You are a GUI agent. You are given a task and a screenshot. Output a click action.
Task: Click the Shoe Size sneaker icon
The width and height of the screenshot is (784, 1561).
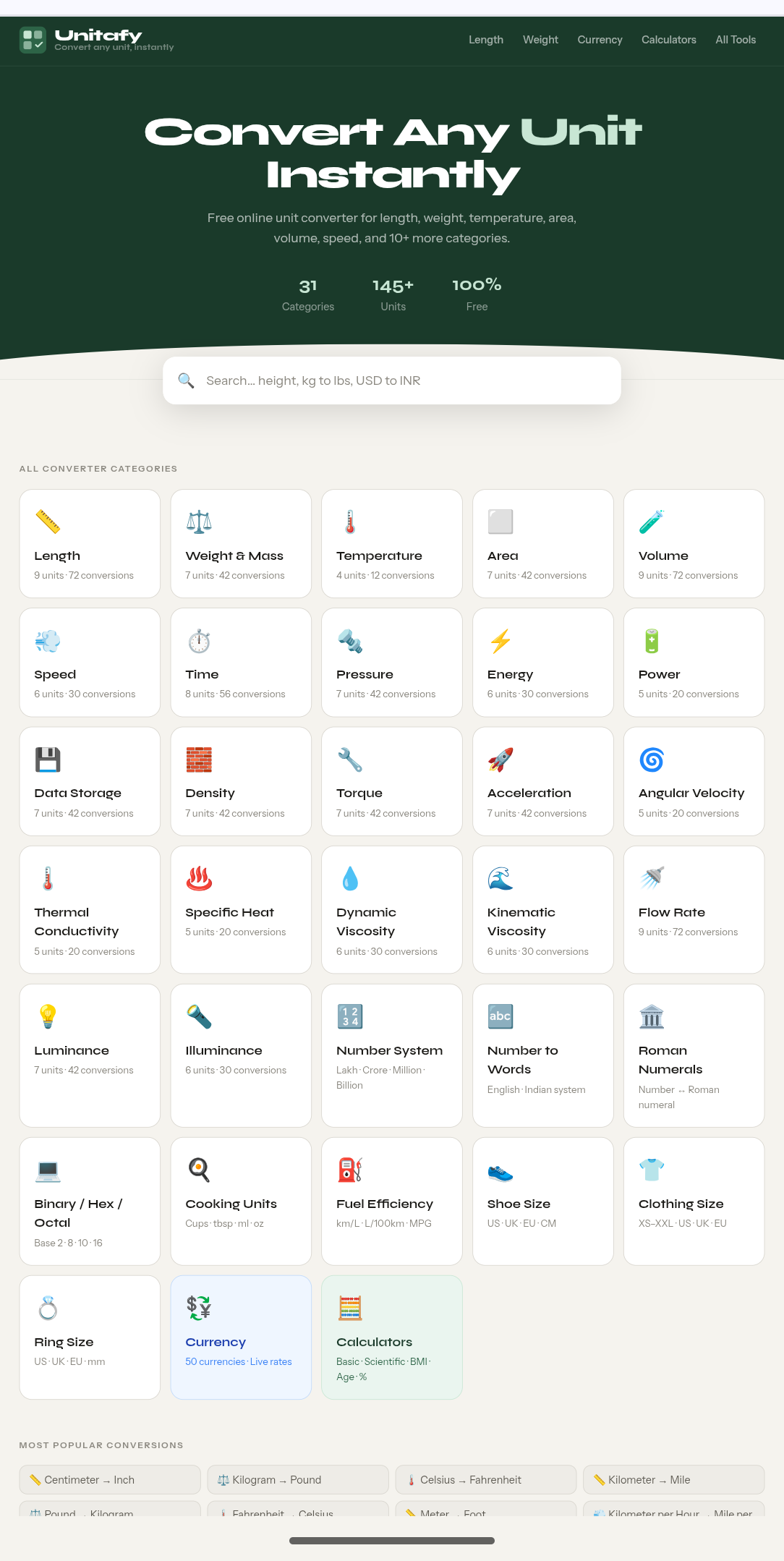click(x=500, y=1170)
